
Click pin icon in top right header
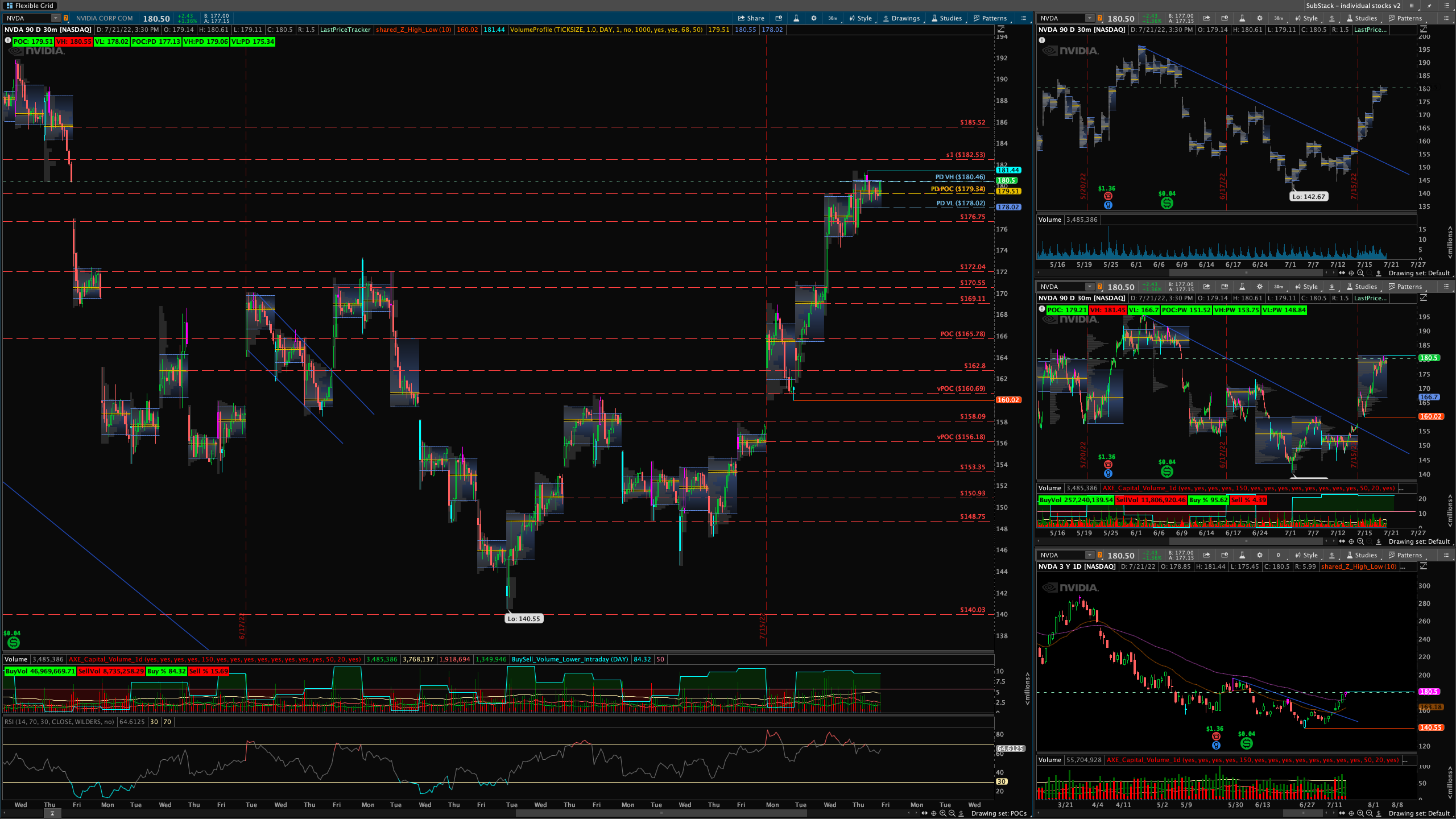[1429, 6]
